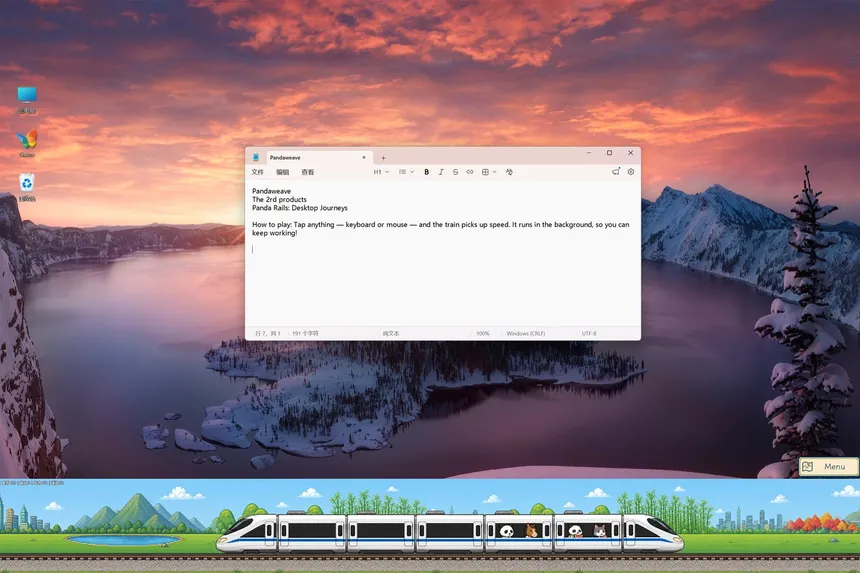Screen dimensions: 860x573
Task: Click the clear formatting icon
Action: (509, 172)
